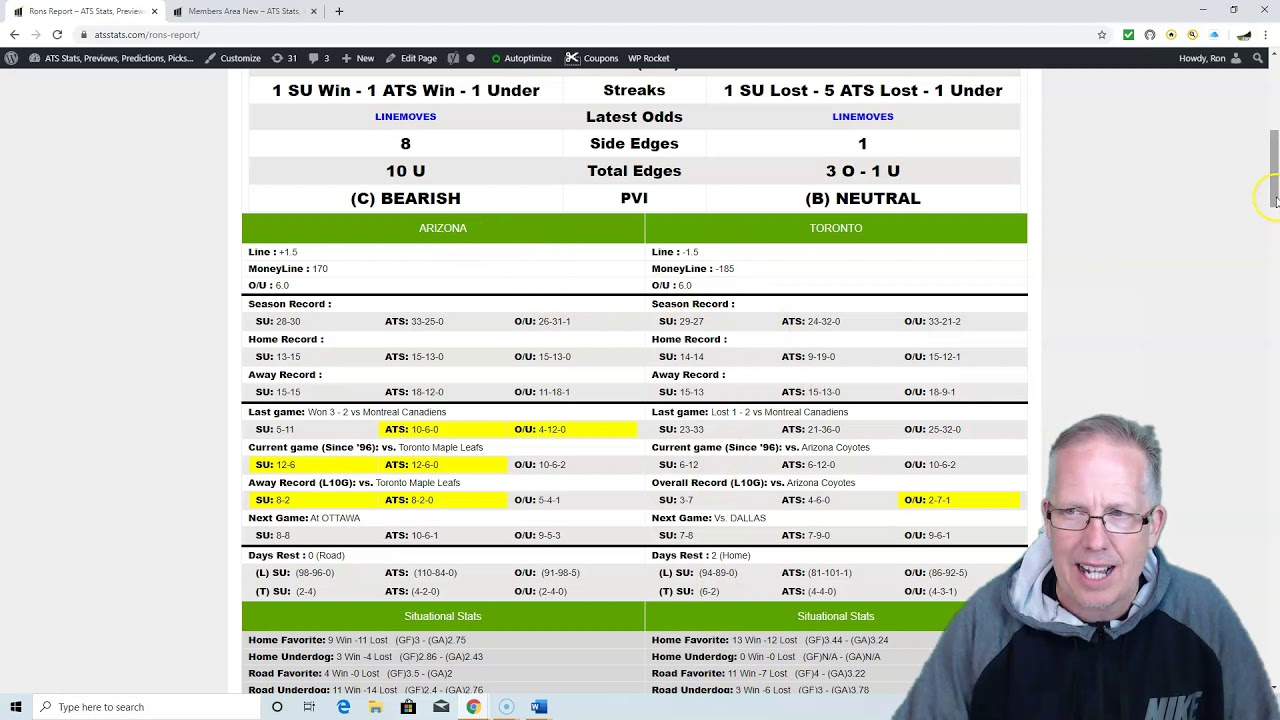Close the Members Area New tab

(313, 11)
